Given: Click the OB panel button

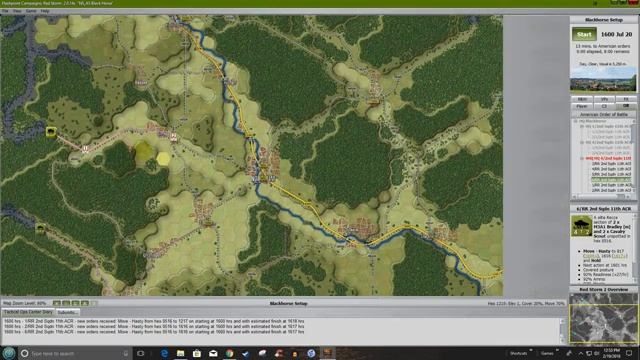Looking at the screenshot, I should pyautogui.click(x=626, y=106).
